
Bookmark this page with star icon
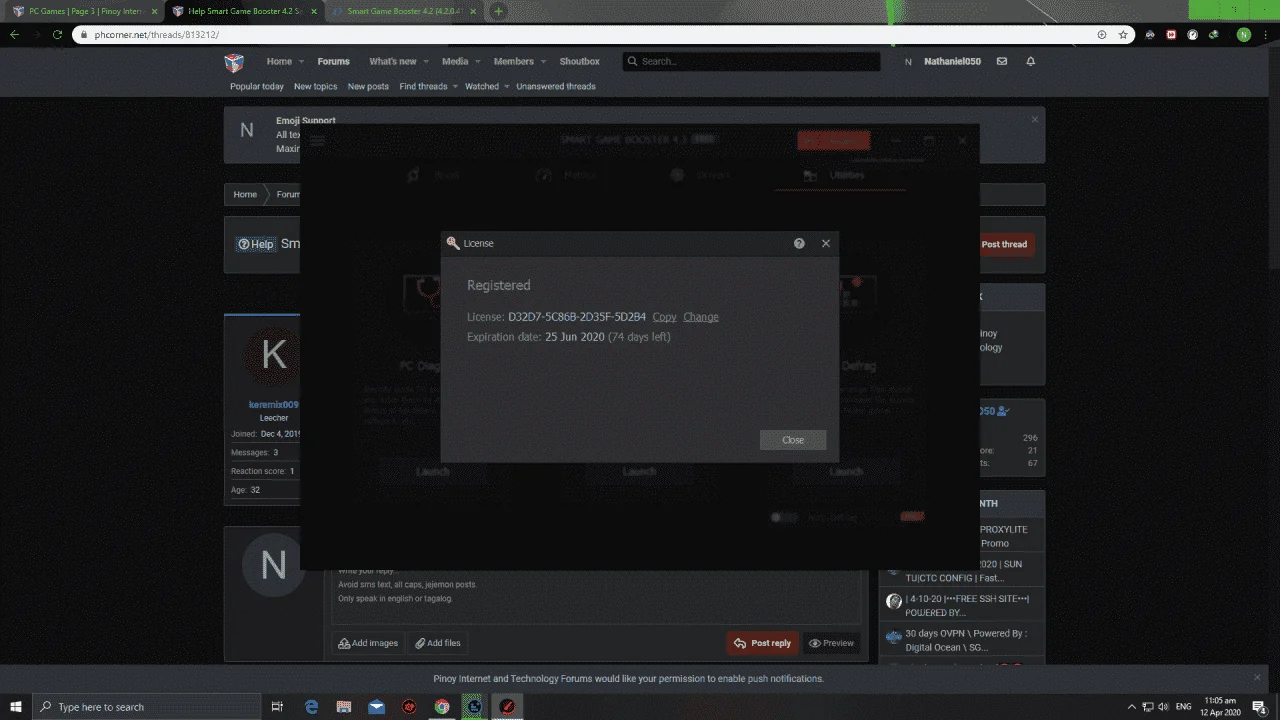coord(1123,34)
